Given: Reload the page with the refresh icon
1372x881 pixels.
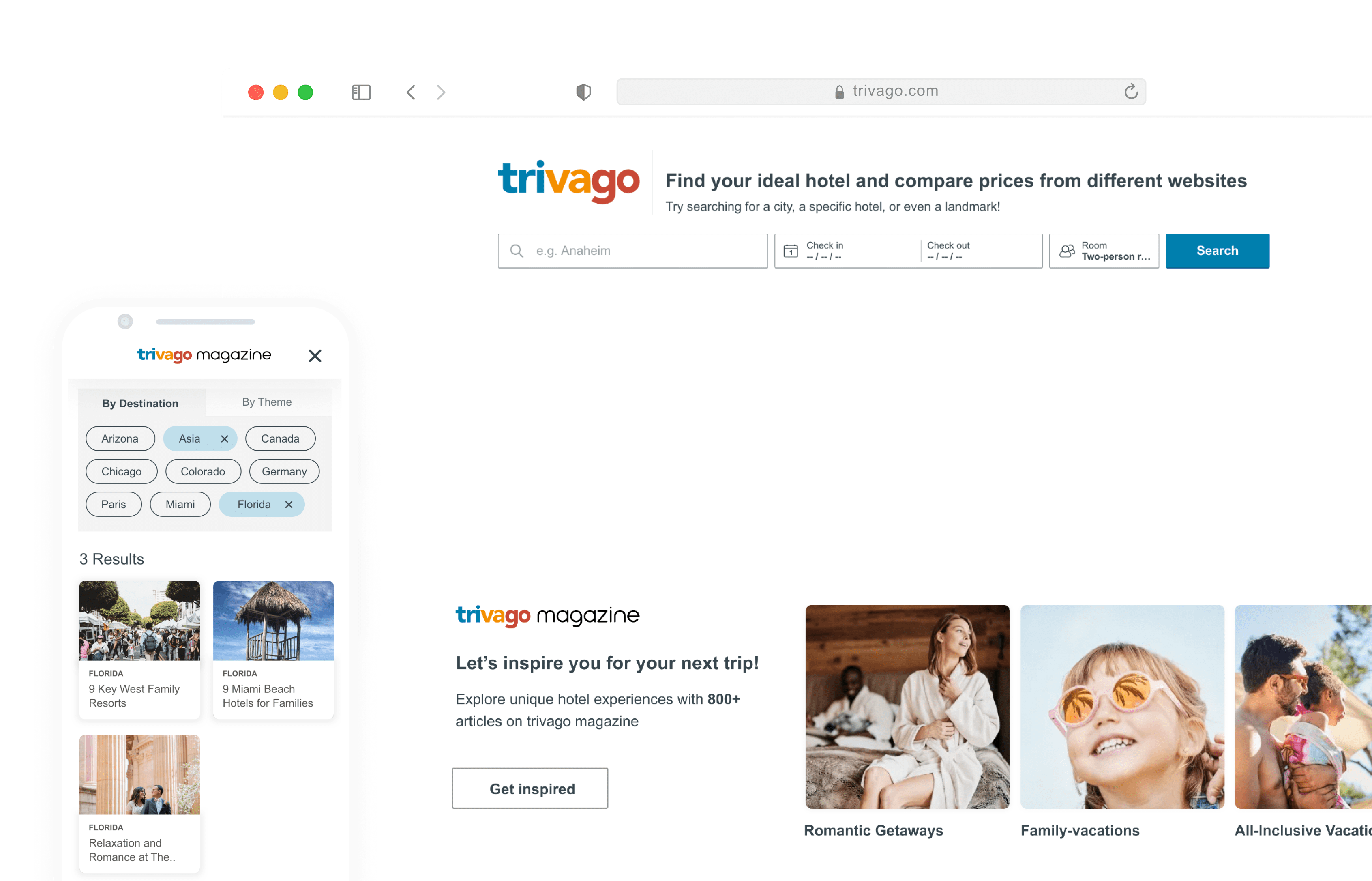Looking at the screenshot, I should point(1131,92).
